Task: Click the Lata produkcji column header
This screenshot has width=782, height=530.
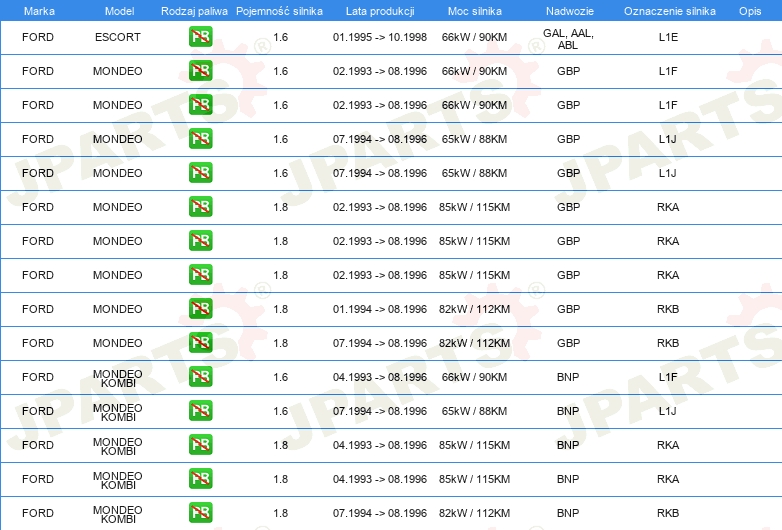Action: (380, 11)
